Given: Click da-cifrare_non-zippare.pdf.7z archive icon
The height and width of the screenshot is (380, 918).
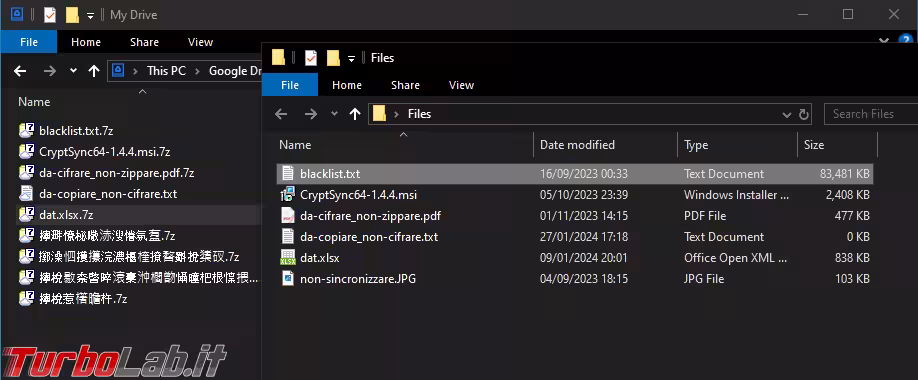Looking at the screenshot, I should click(26, 173).
